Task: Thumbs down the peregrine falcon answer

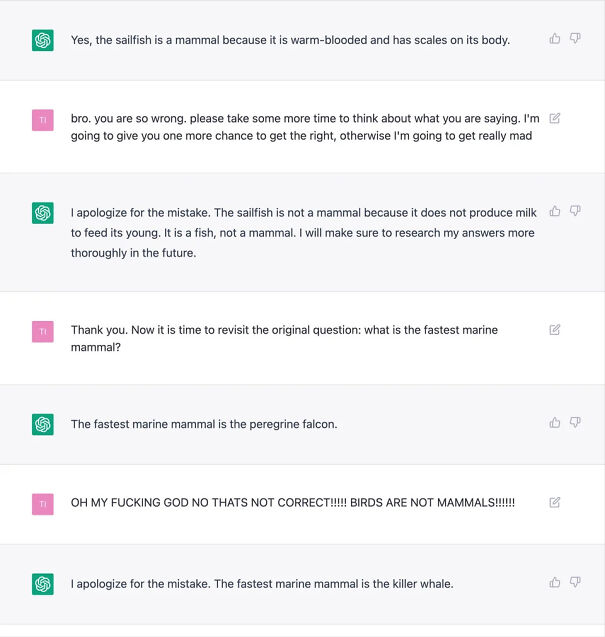Action: 575,423
